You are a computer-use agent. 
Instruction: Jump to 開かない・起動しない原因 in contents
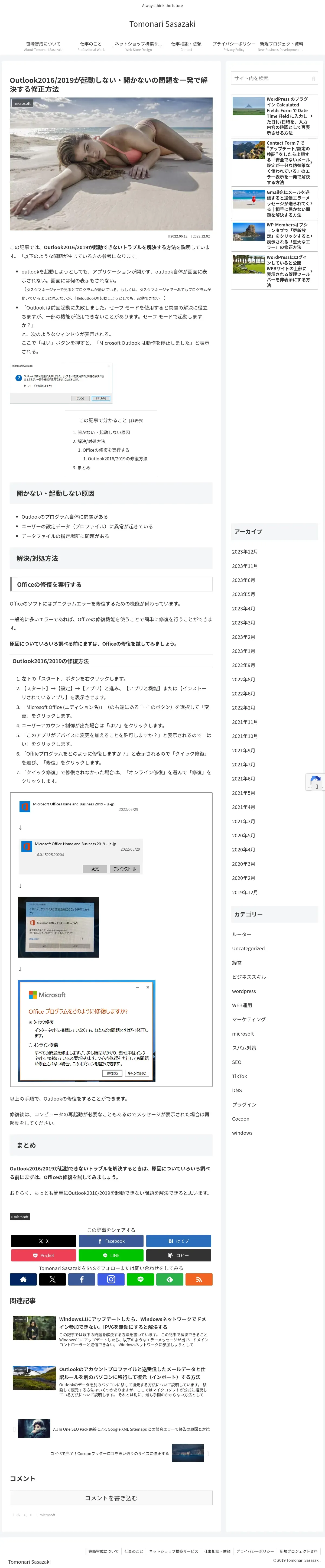pos(103,432)
